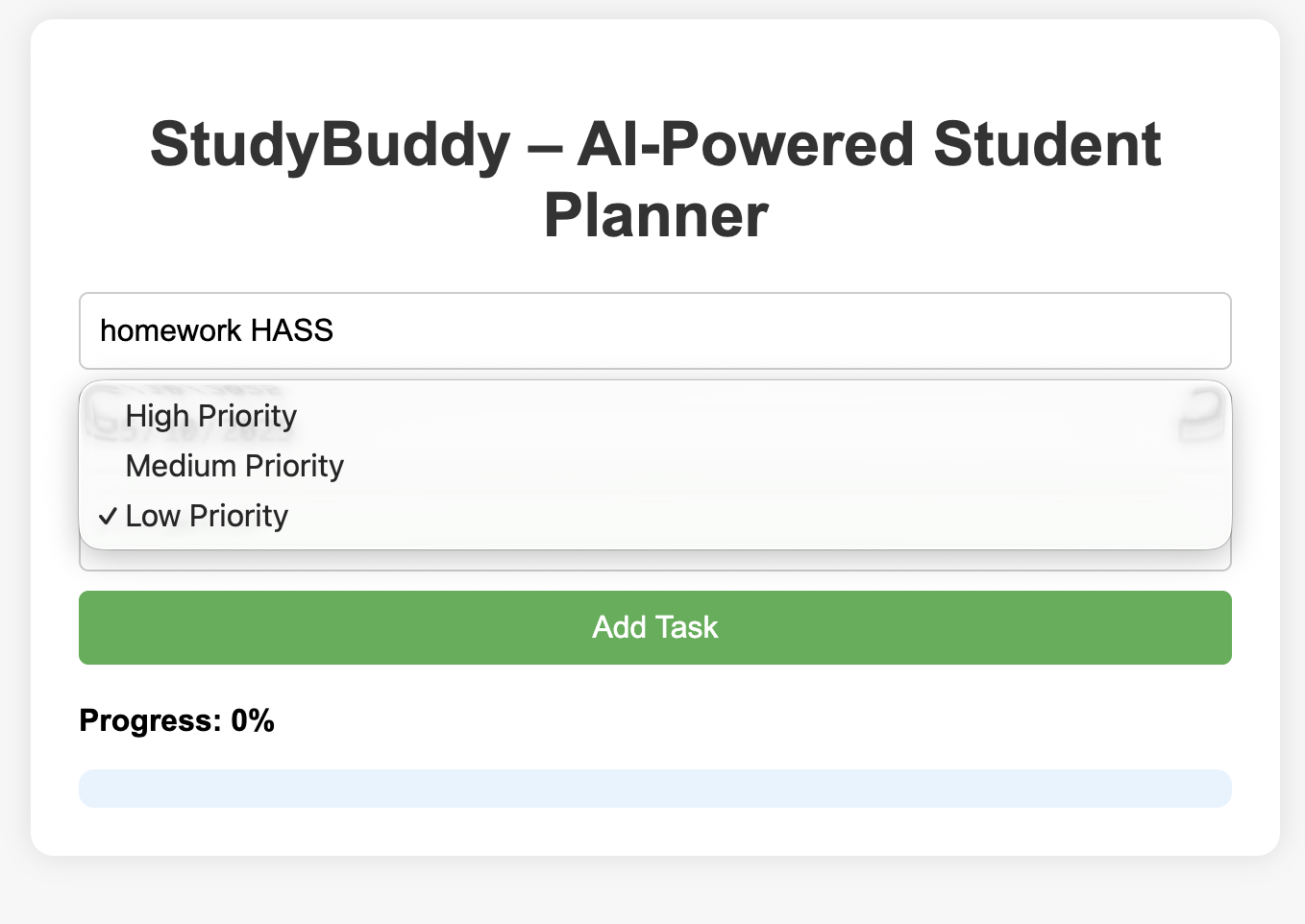
Task: Click the word Planner in the title
Action: [655, 215]
